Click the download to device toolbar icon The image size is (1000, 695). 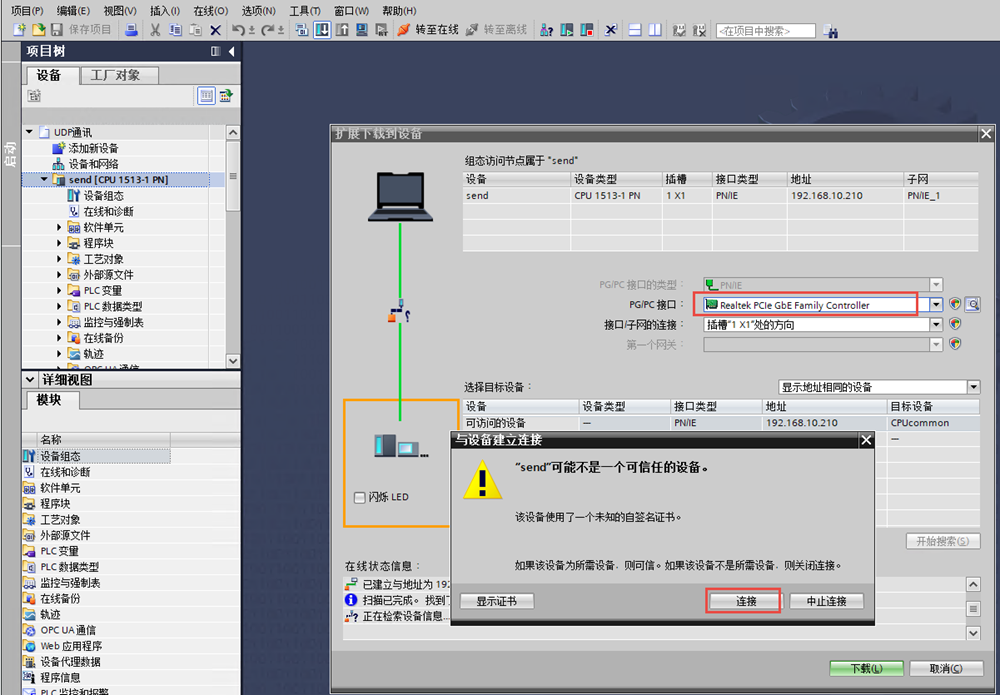point(323,30)
